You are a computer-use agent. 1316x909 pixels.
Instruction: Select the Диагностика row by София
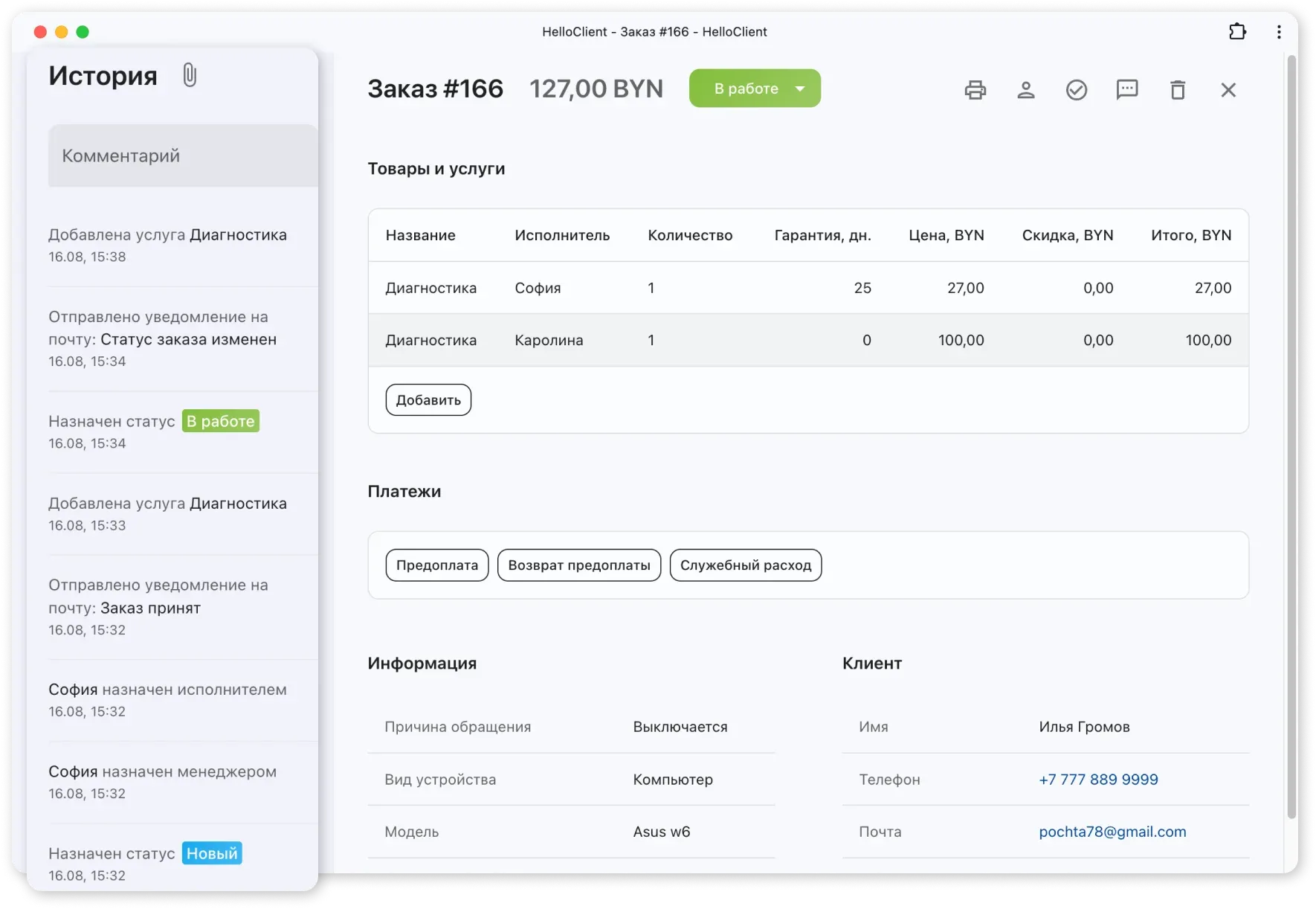point(807,288)
